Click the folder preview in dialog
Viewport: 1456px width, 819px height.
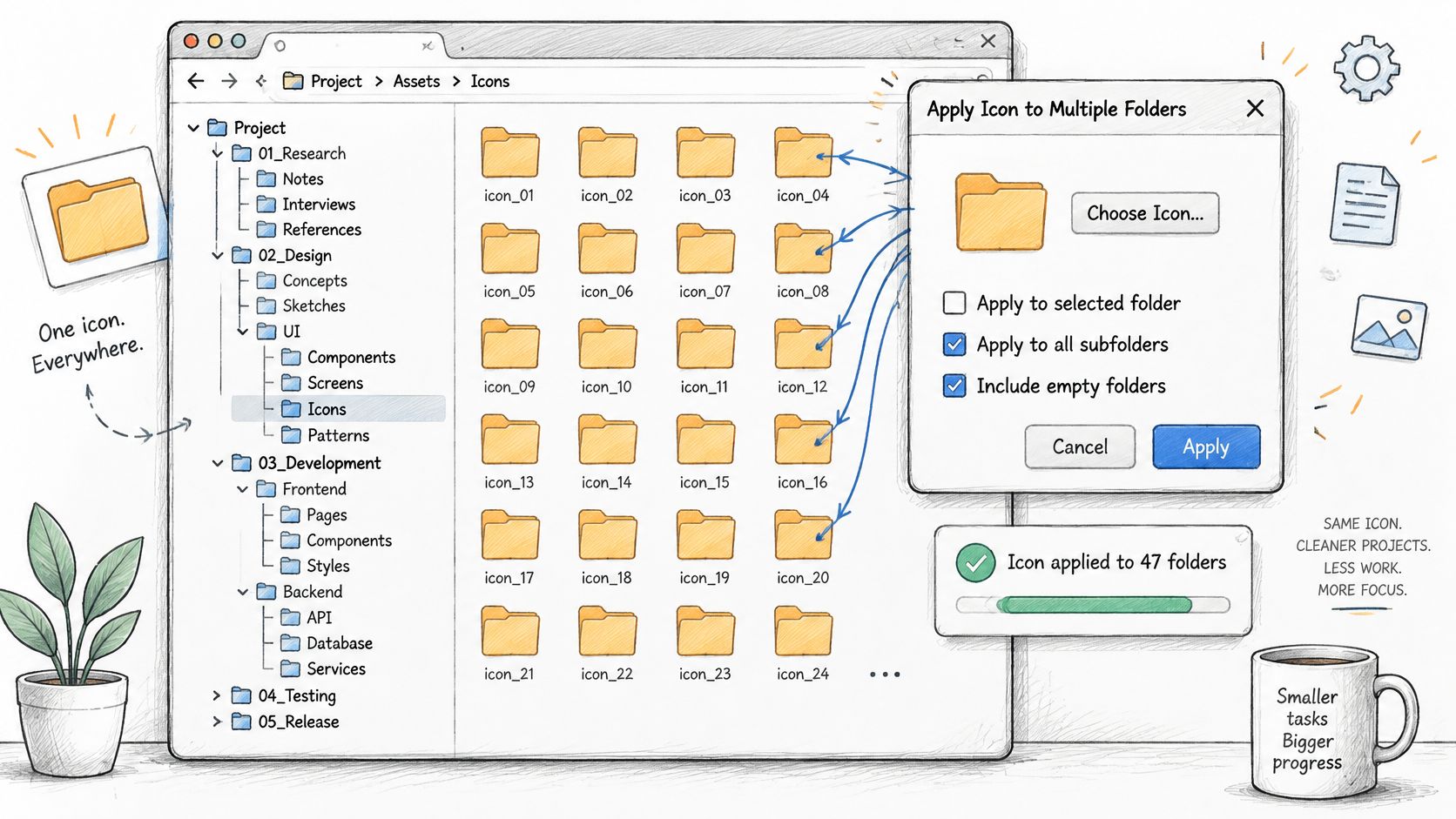(1001, 212)
